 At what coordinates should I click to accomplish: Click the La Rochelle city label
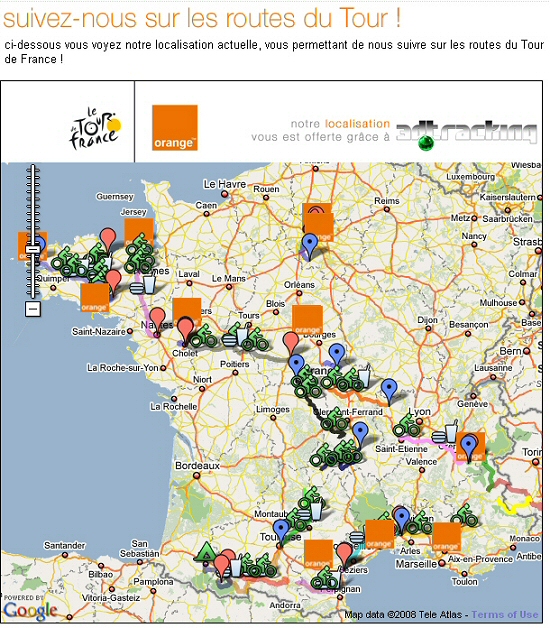point(173,407)
